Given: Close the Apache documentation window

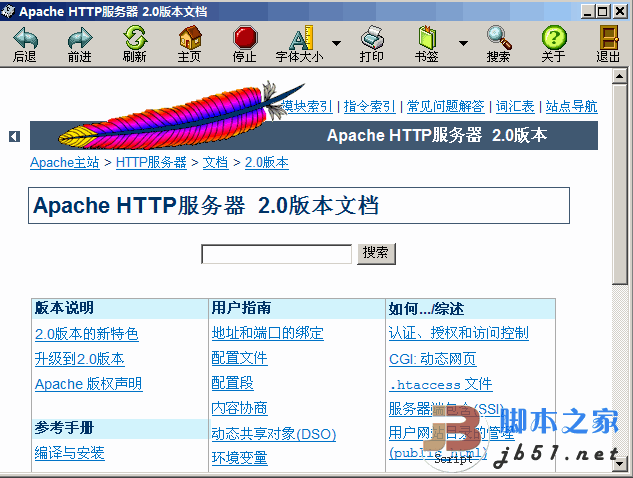Looking at the screenshot, I should pyautogui.click(x=620, y=11).
